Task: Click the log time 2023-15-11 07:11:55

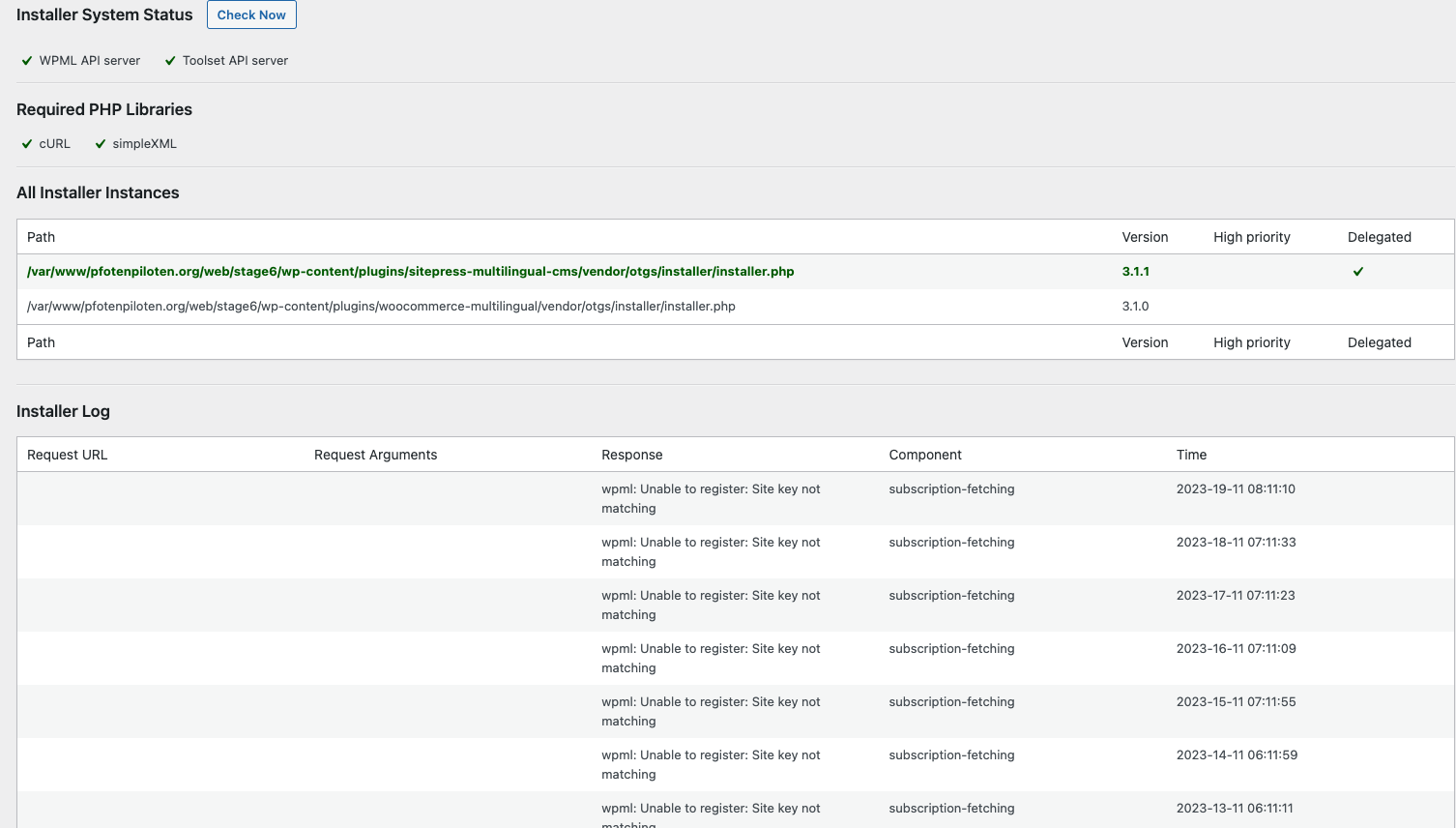Action: point(1237,702)
